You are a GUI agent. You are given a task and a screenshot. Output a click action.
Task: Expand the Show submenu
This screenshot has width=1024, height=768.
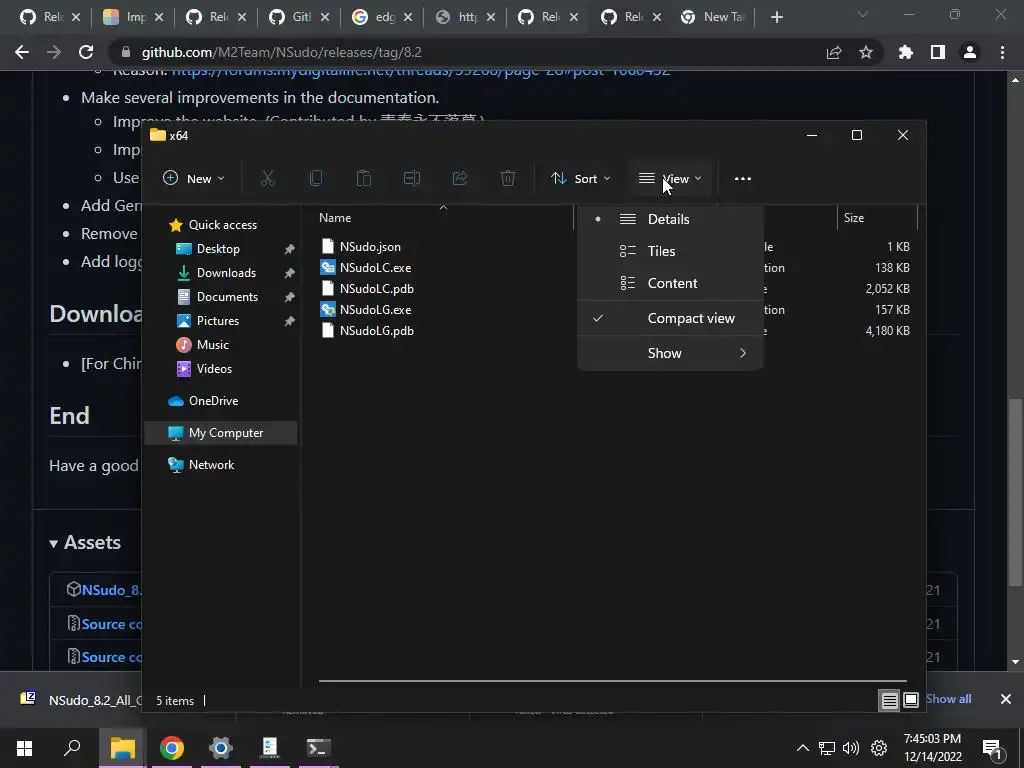[x=671, y=353]
